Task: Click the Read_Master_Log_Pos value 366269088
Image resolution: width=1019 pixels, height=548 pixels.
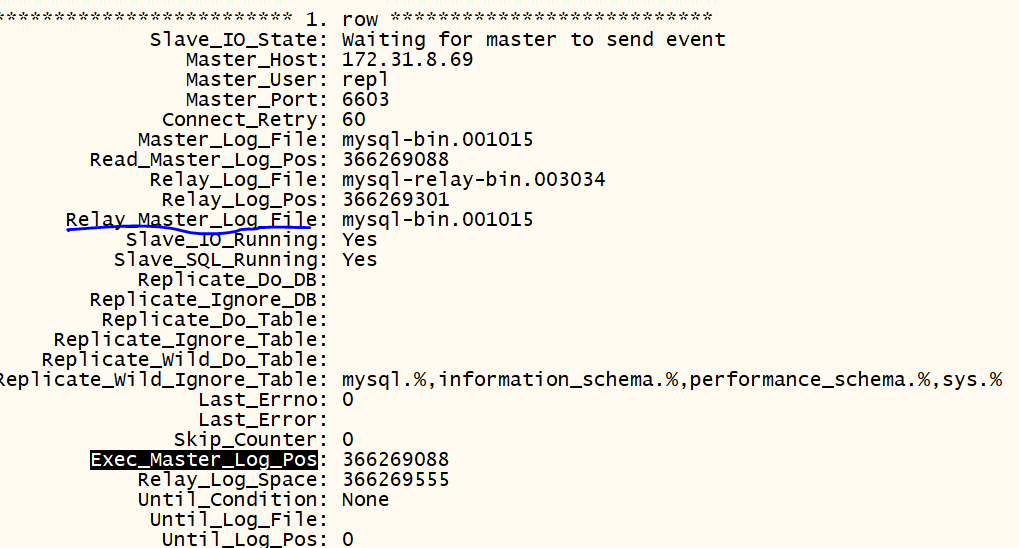Action: coord(395,160)
